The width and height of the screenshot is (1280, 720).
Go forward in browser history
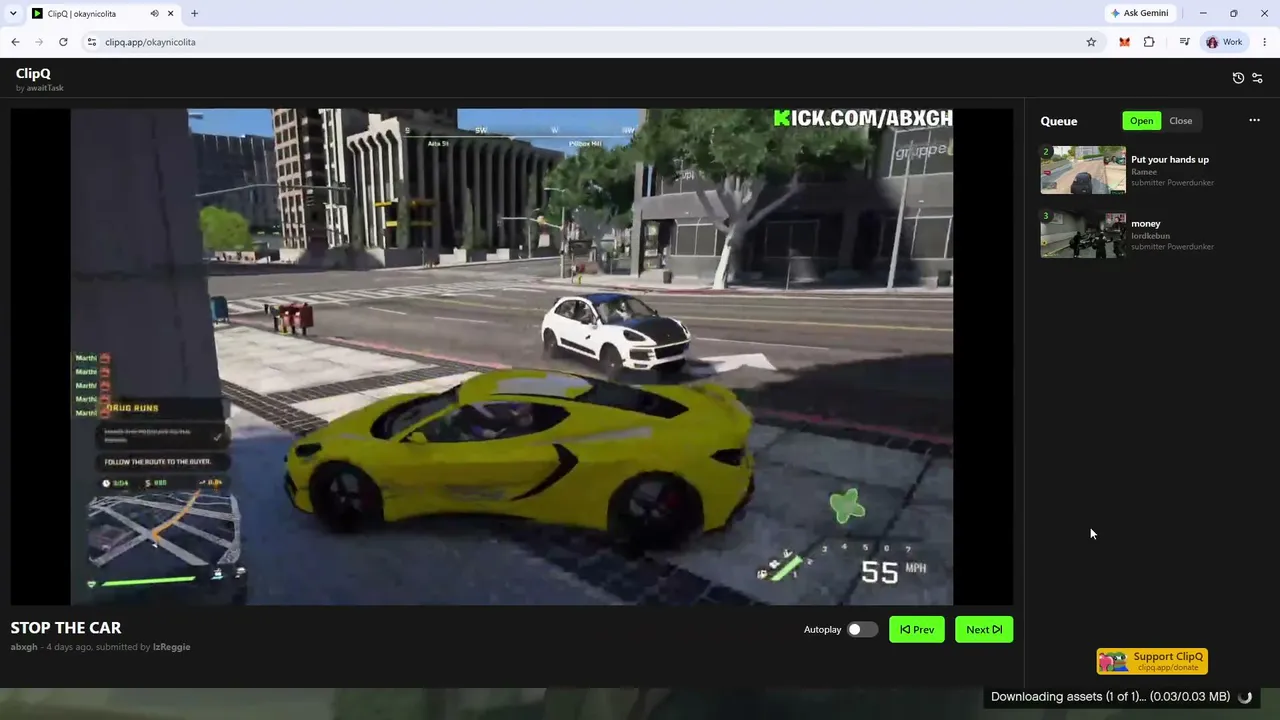(39, 42)
